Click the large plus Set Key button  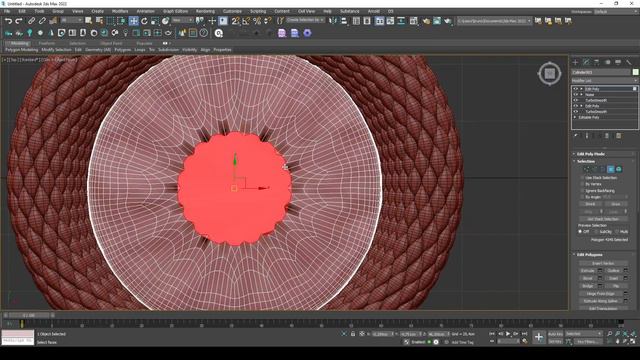[539, 337]
